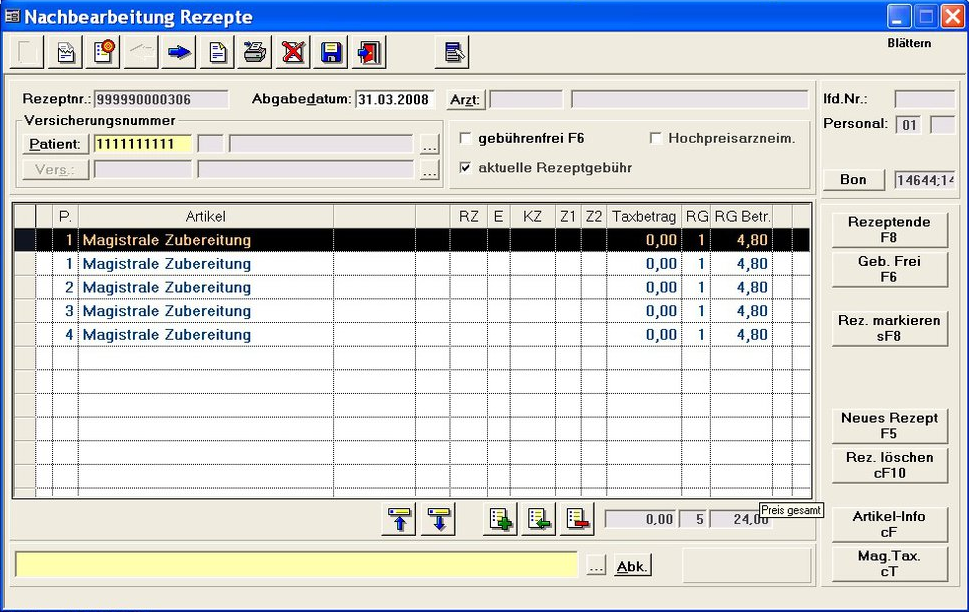Click the red X delete document icon
This screenshot has width=969, height=612.
(x=292, y=52)
